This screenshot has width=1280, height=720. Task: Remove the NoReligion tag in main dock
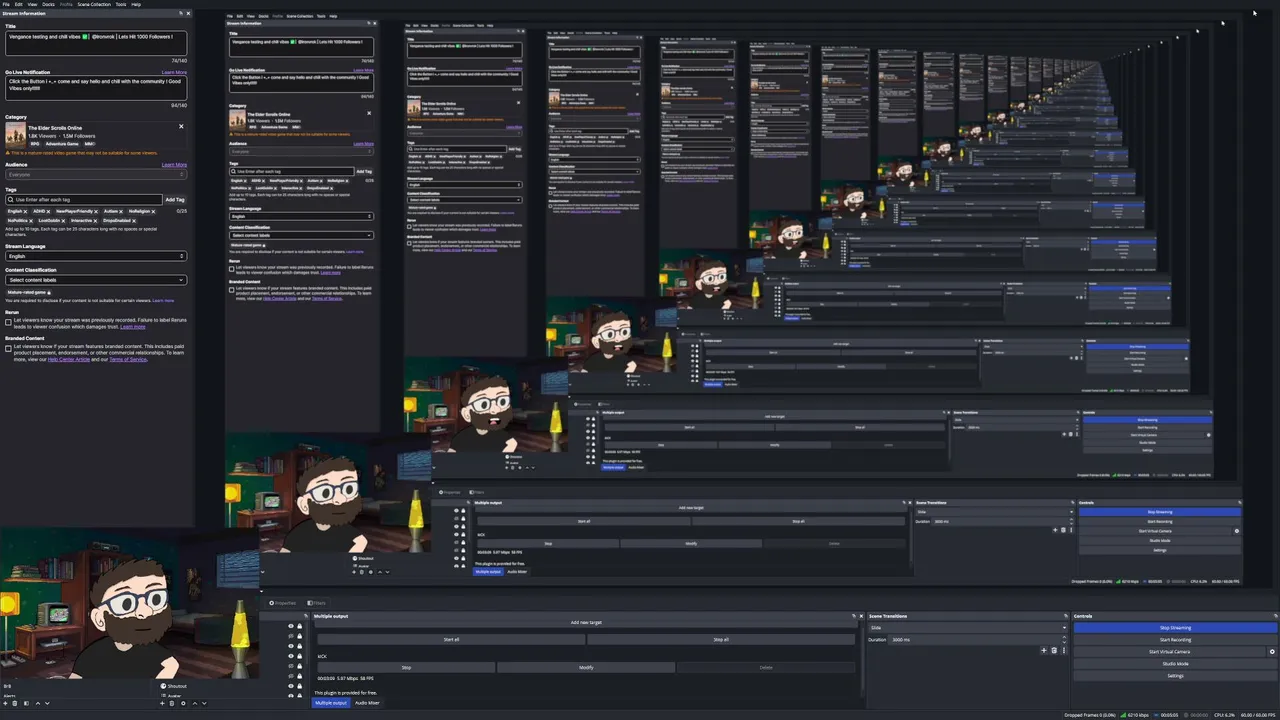click(153, 212)
